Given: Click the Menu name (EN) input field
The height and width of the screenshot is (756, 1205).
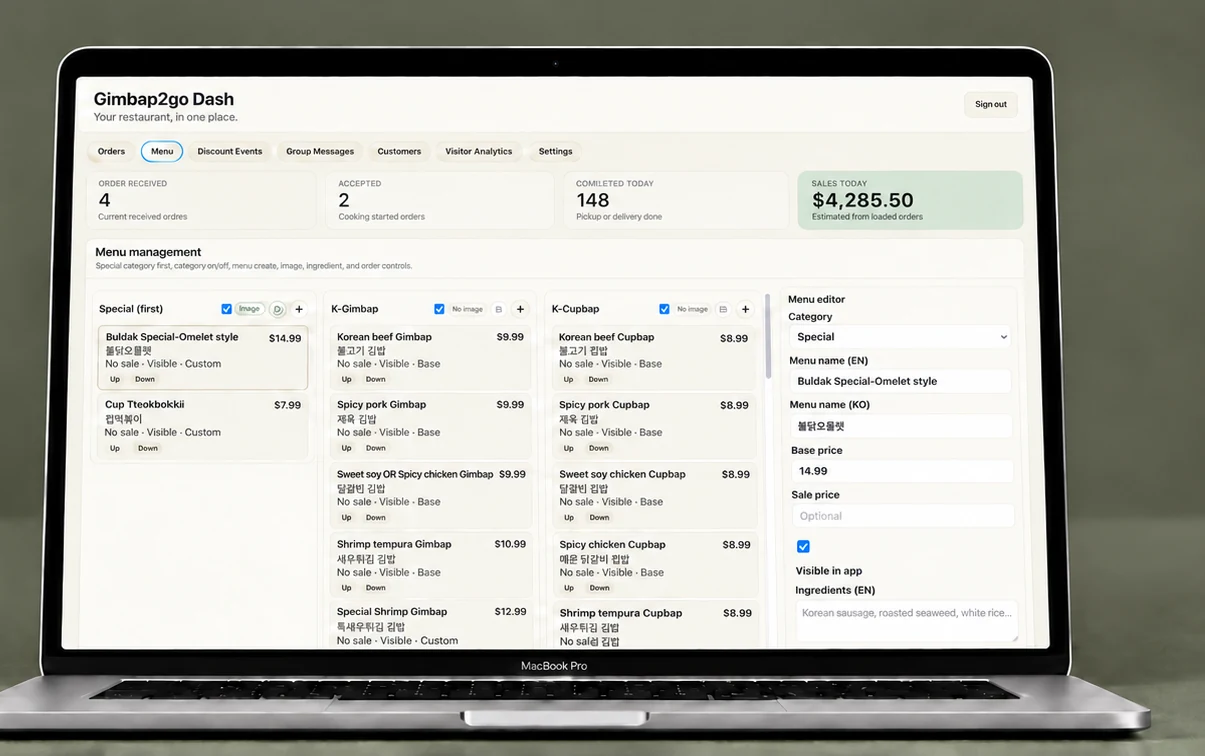Looking at the screenshot, I should 900,381.
